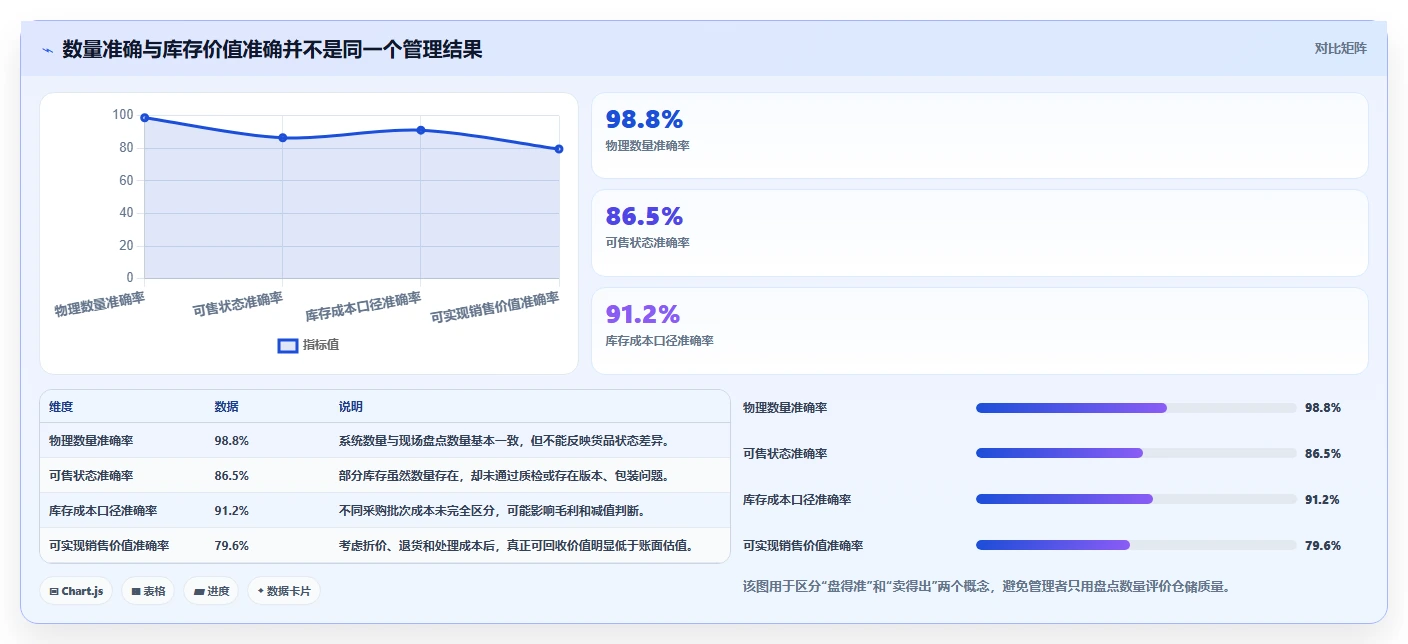
Task: Click the 数据卡片 chip
Action: tap(284, 591)
